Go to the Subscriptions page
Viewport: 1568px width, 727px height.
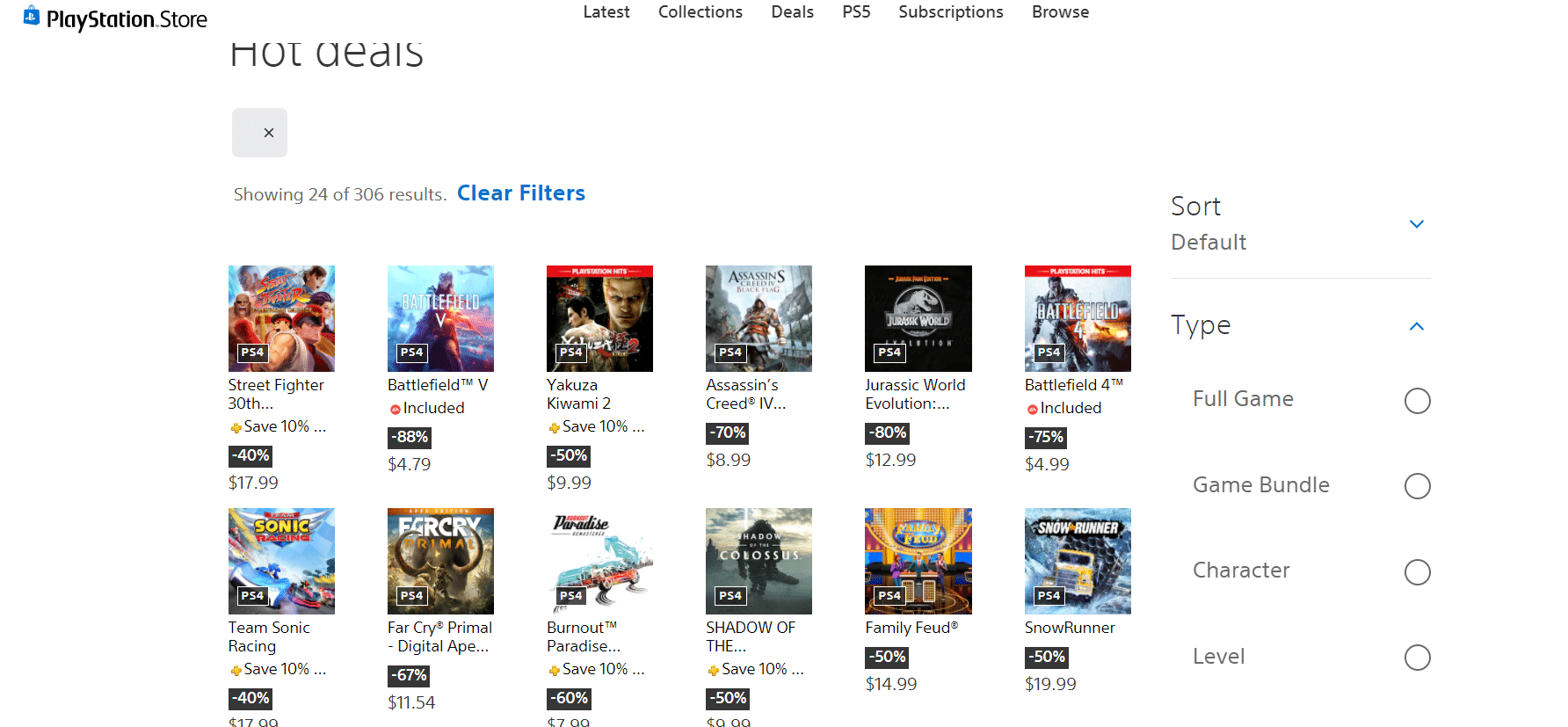950,12
